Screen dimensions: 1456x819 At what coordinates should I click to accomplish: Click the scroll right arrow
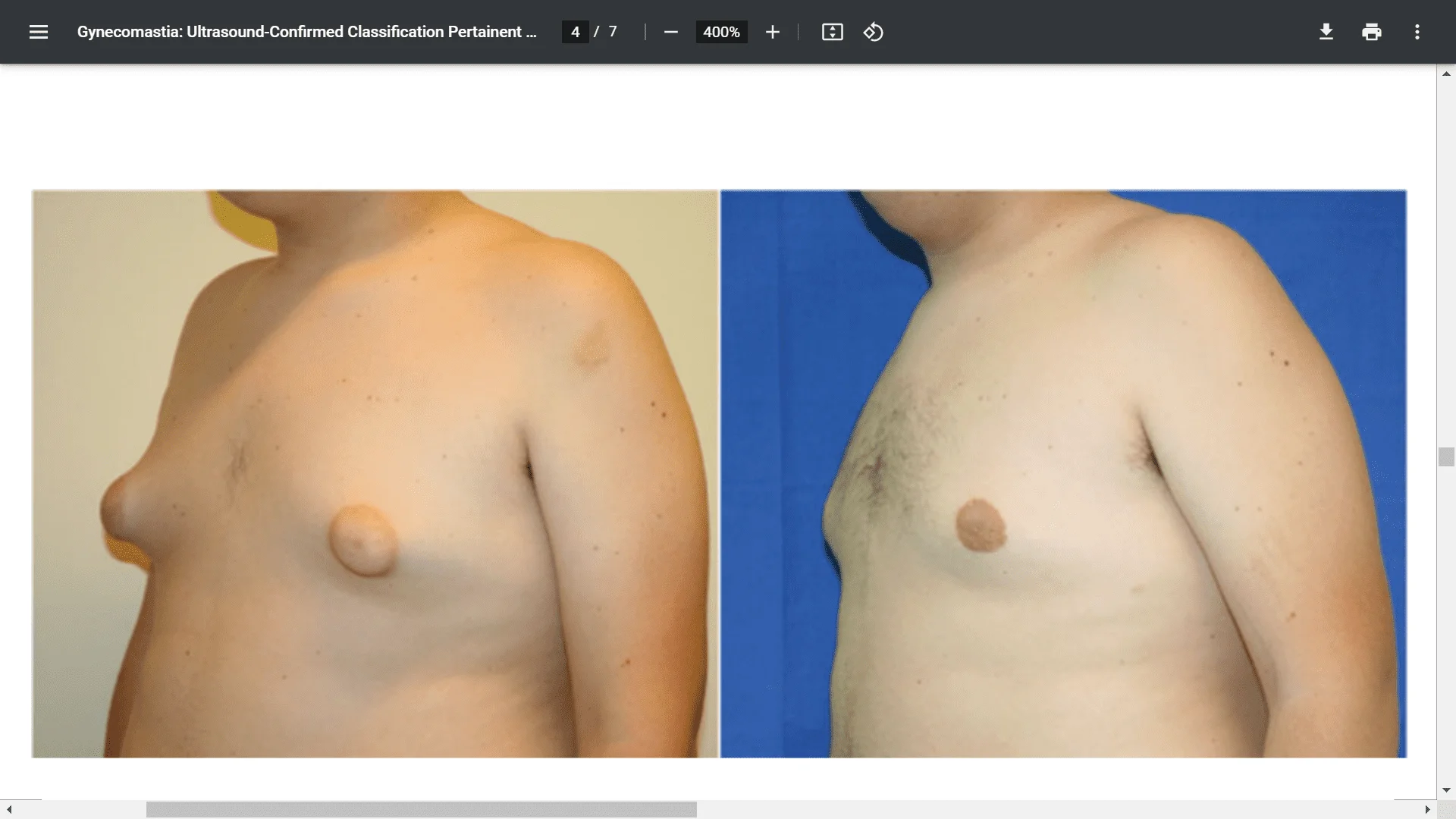tap(1427, 810)
